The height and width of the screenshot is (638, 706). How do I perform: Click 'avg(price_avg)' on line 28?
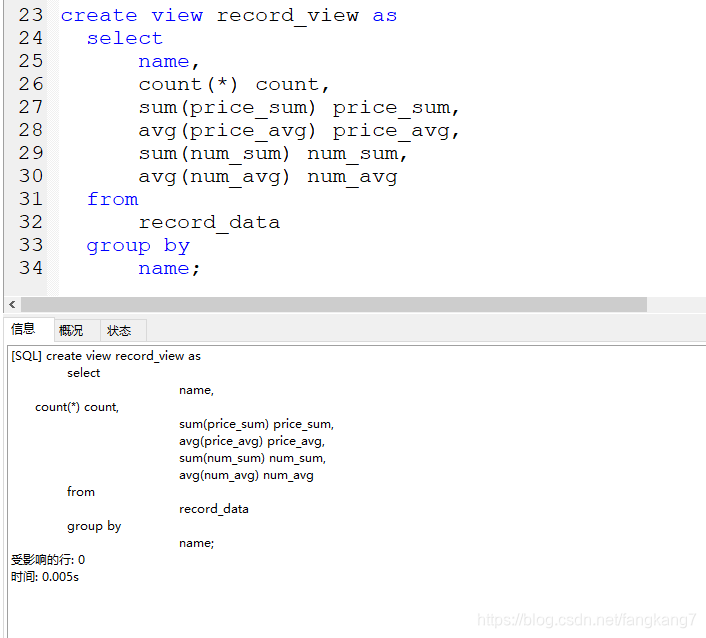click(x=227, y=131)
